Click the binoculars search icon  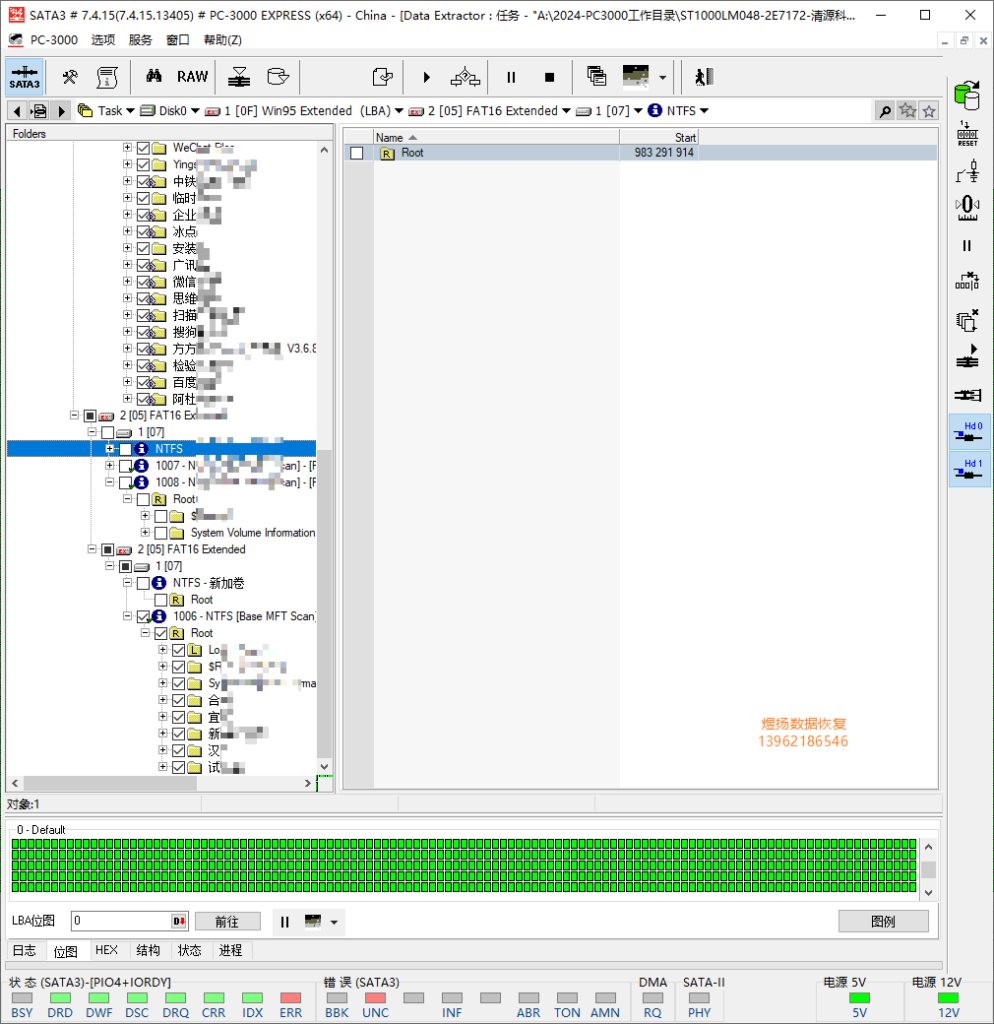click(x=153, y=76)
